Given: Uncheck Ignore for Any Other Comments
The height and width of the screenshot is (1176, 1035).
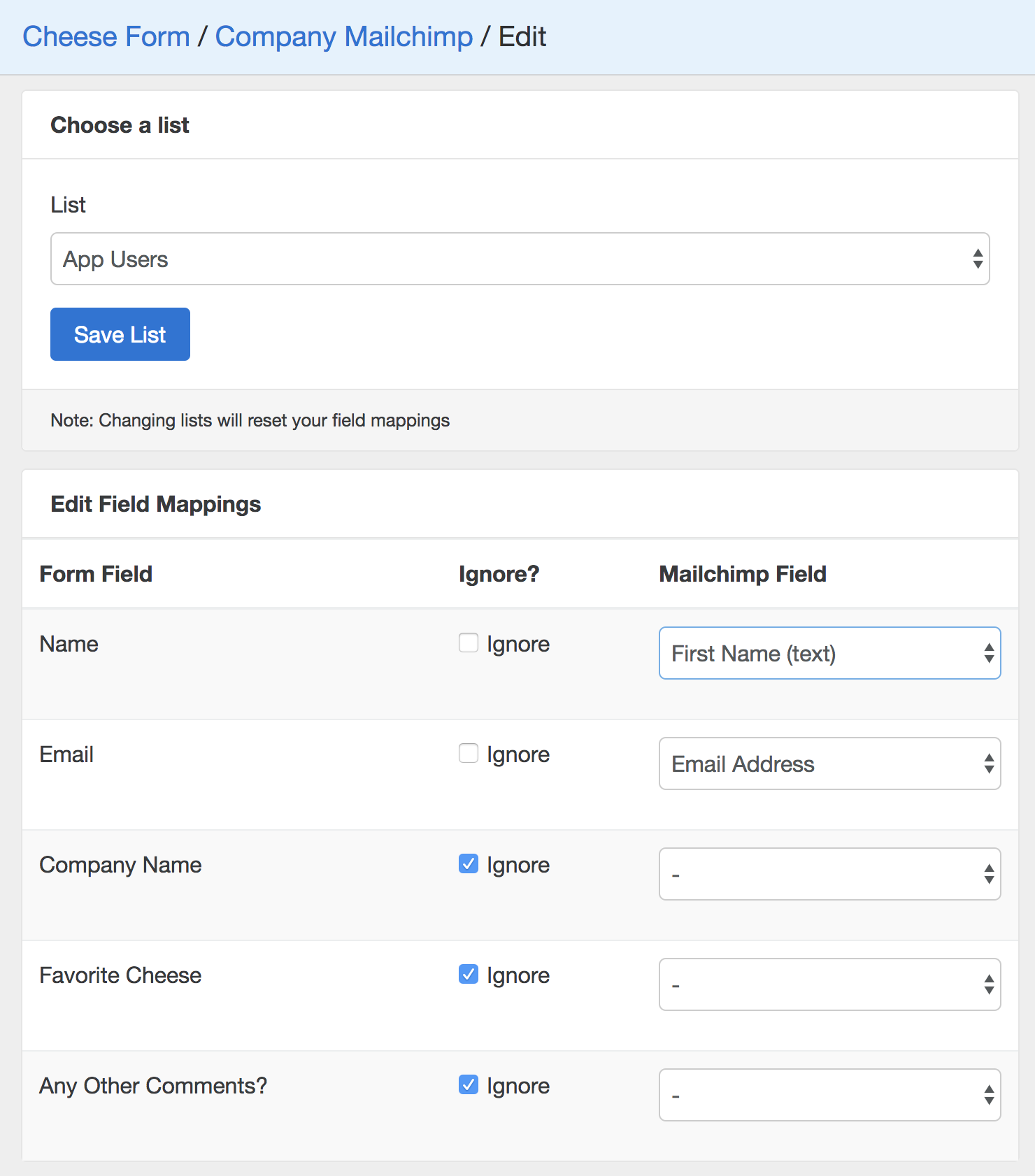Looking at the screenshot, I should click(x=469, y=1084).
